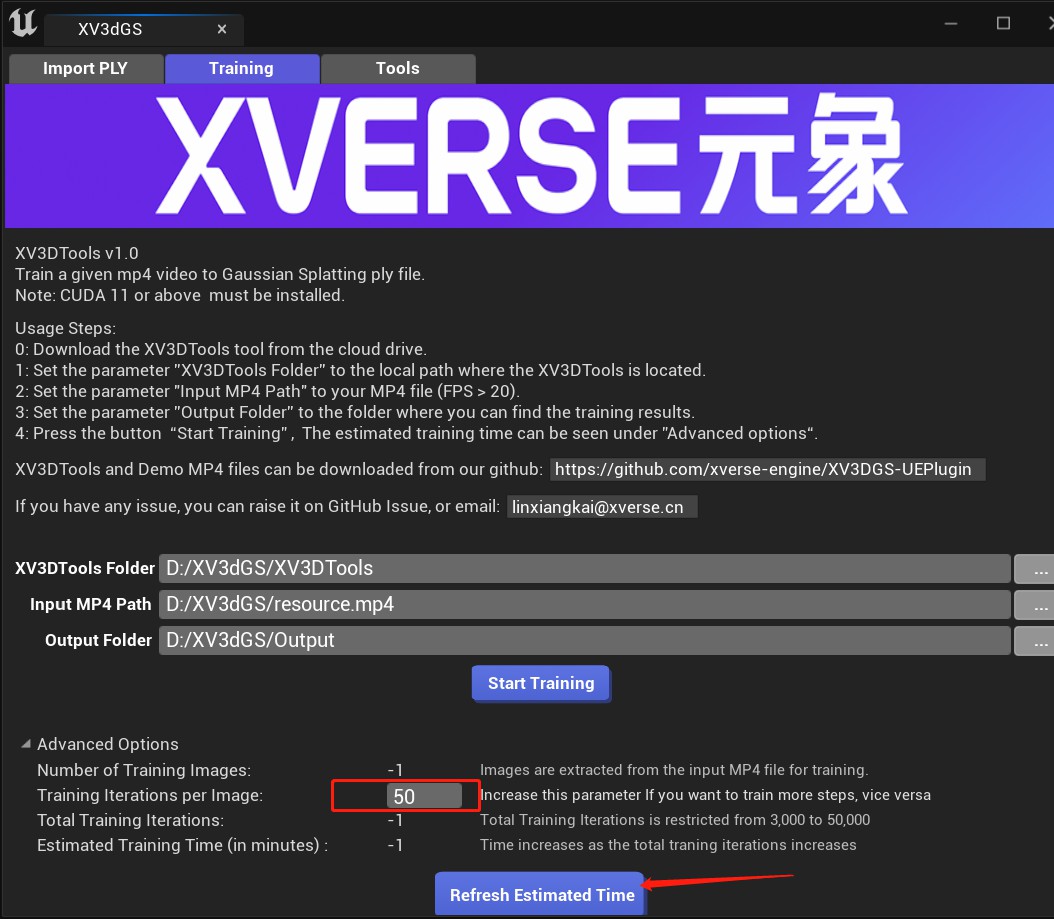The width and height of the screenshot is (1054, 919).
Task: Open the Training tab
Action: pos(241,69)
